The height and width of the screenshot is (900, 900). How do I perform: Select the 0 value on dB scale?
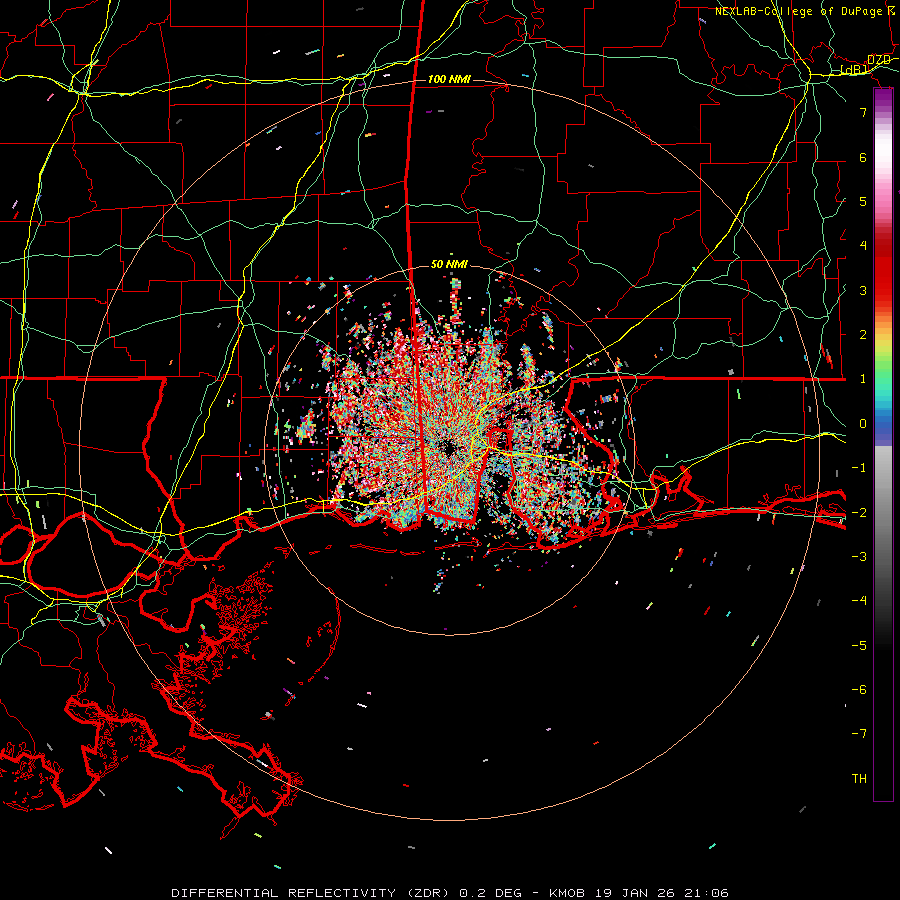863,424
